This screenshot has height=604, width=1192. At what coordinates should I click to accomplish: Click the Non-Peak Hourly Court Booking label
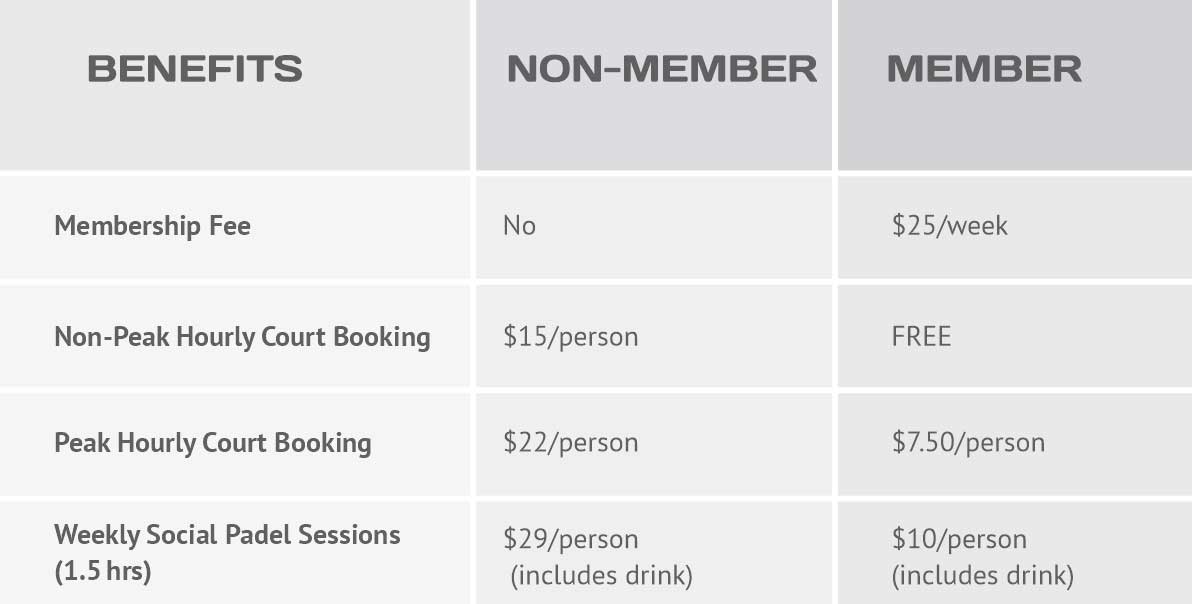[242, 336]
